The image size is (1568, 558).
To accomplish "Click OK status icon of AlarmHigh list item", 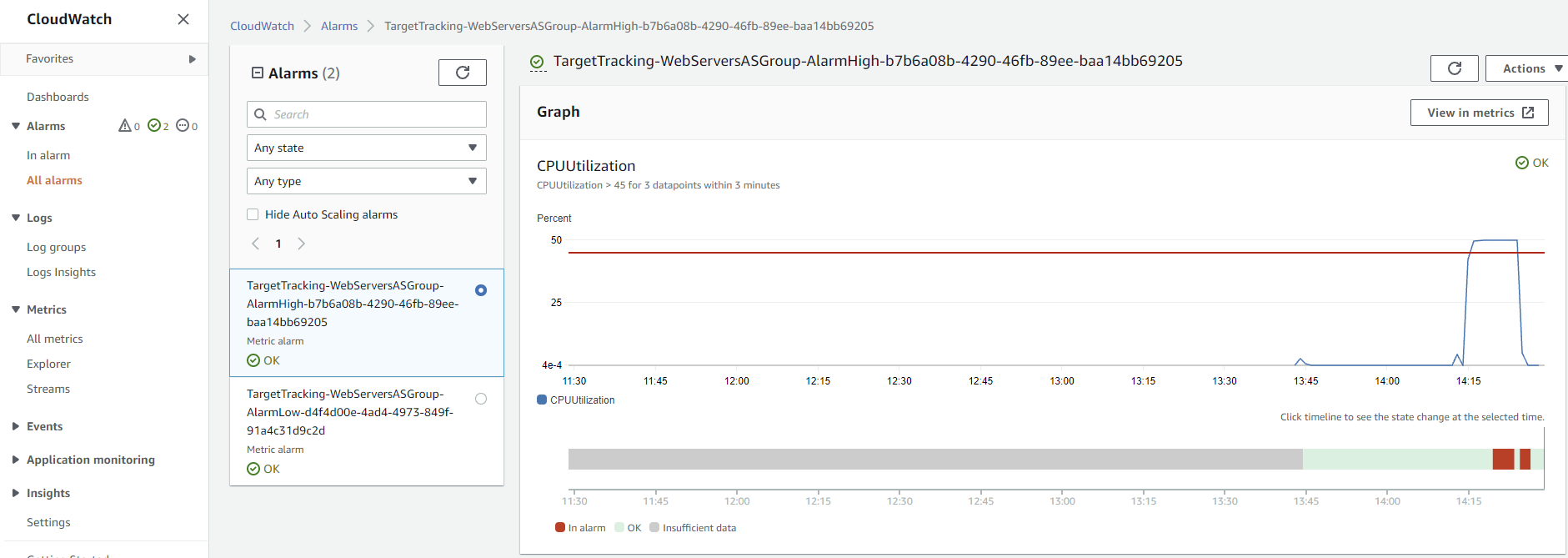I will tap(253, 360).
